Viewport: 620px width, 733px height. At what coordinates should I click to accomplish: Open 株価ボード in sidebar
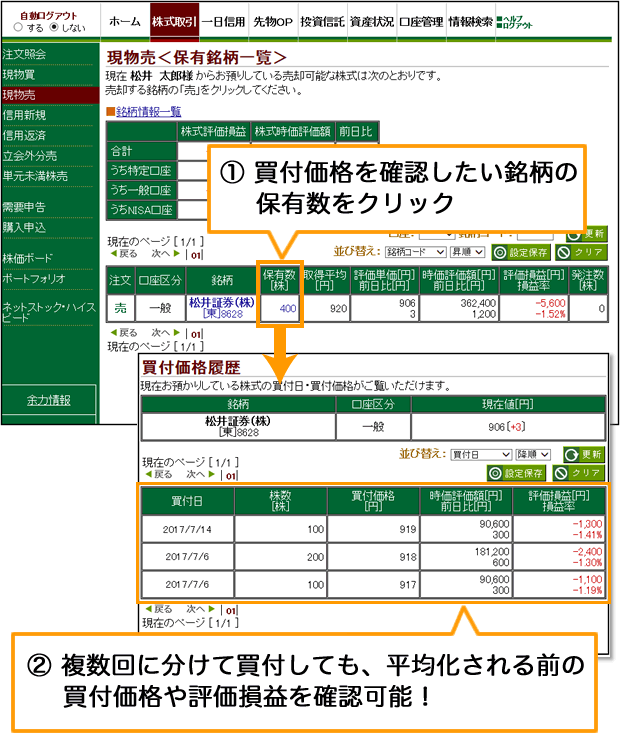(27, 258)
